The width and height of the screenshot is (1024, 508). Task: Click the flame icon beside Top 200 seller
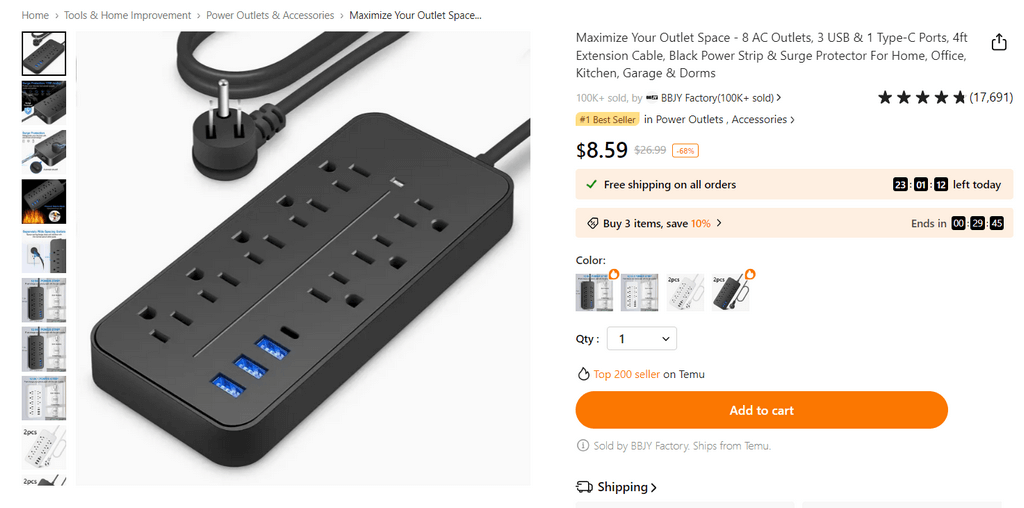tap(583, 374)
